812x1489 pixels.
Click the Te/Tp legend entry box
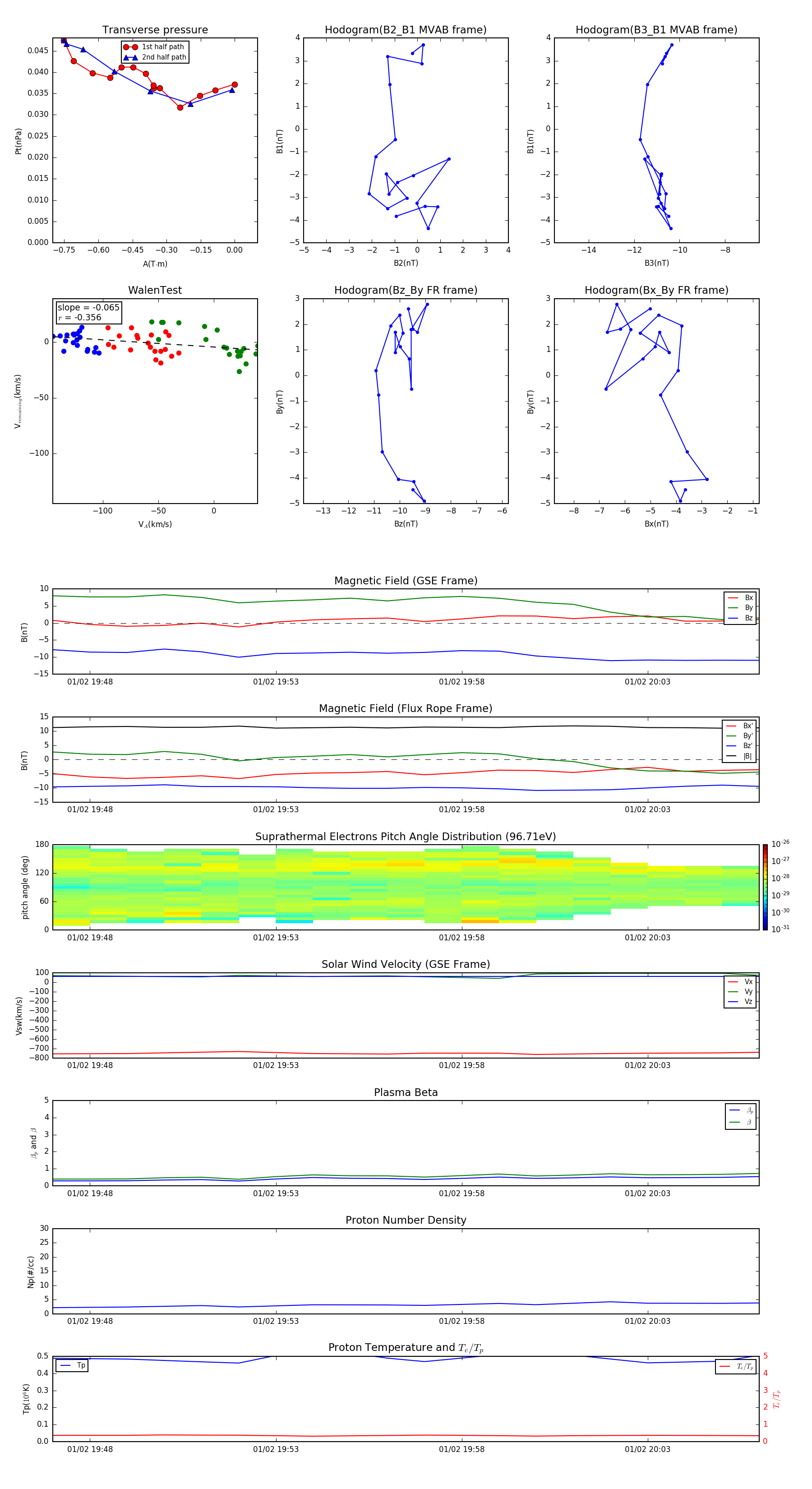[736, 1366]
